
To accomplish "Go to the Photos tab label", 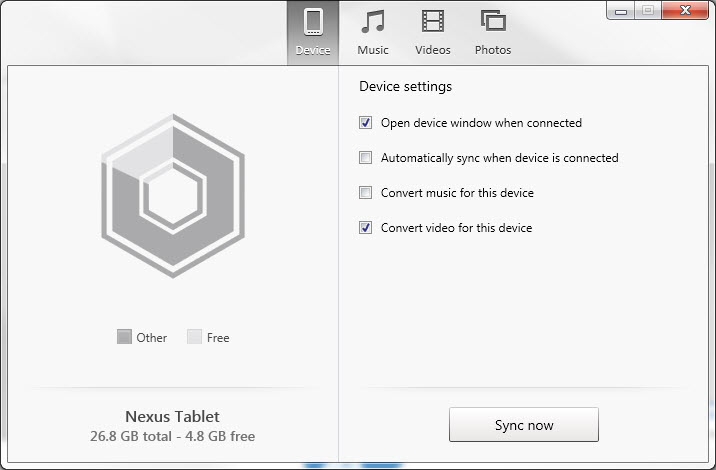I will [493, 50].
